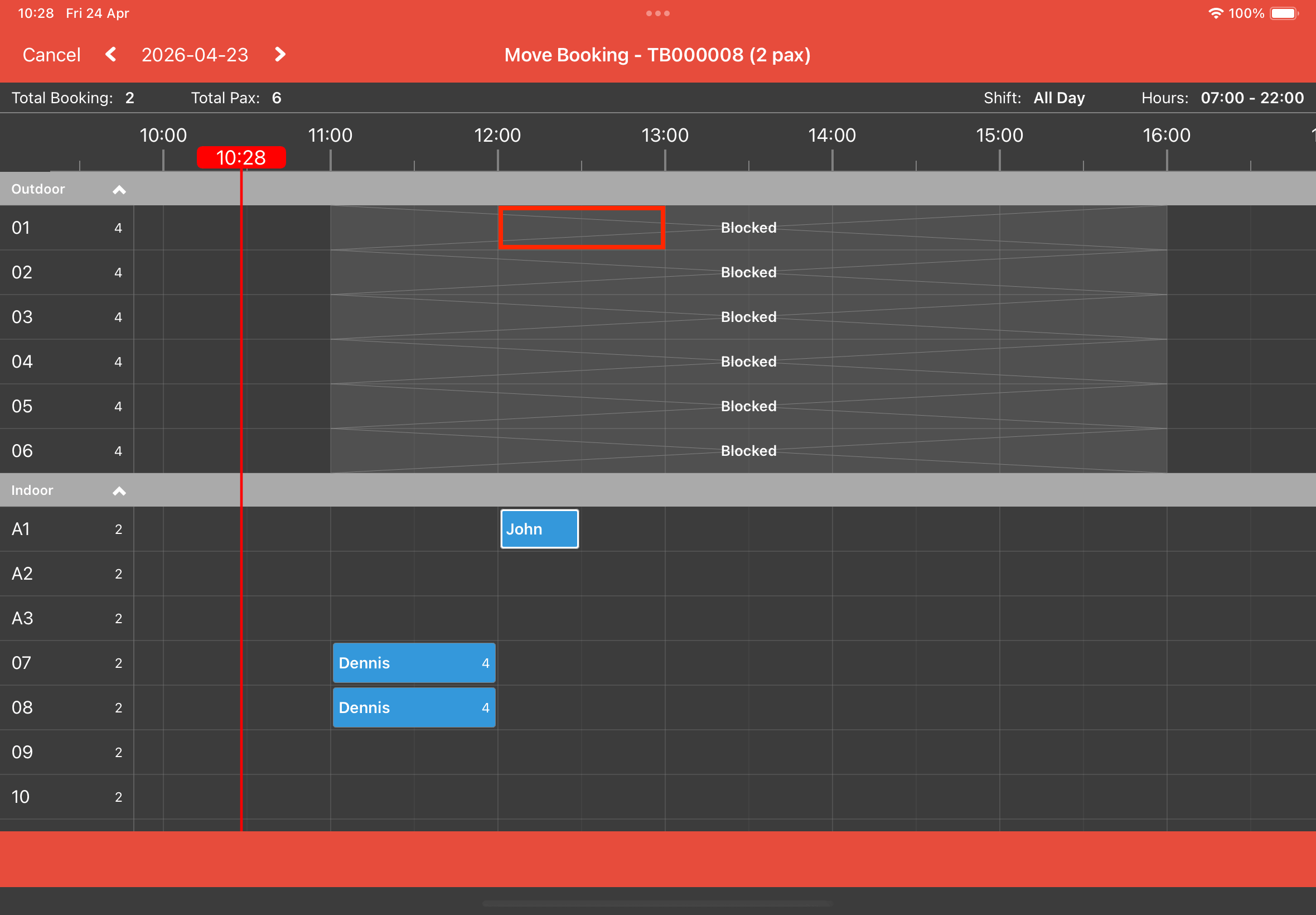Tap Blocked label on table 05 row

[x=748, y=407]
